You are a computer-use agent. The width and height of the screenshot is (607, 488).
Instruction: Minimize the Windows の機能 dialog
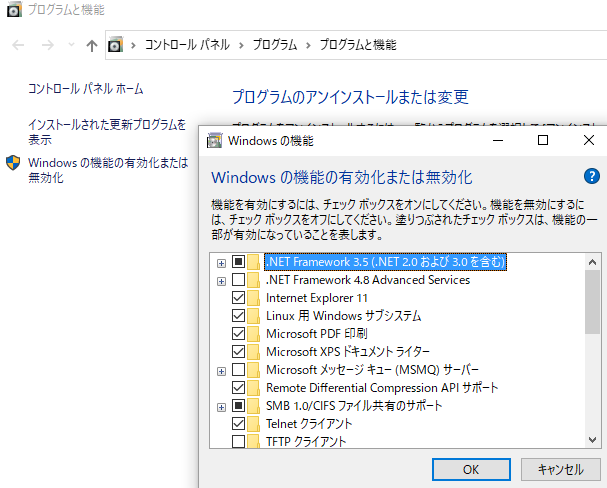click(x=498, y=140)
